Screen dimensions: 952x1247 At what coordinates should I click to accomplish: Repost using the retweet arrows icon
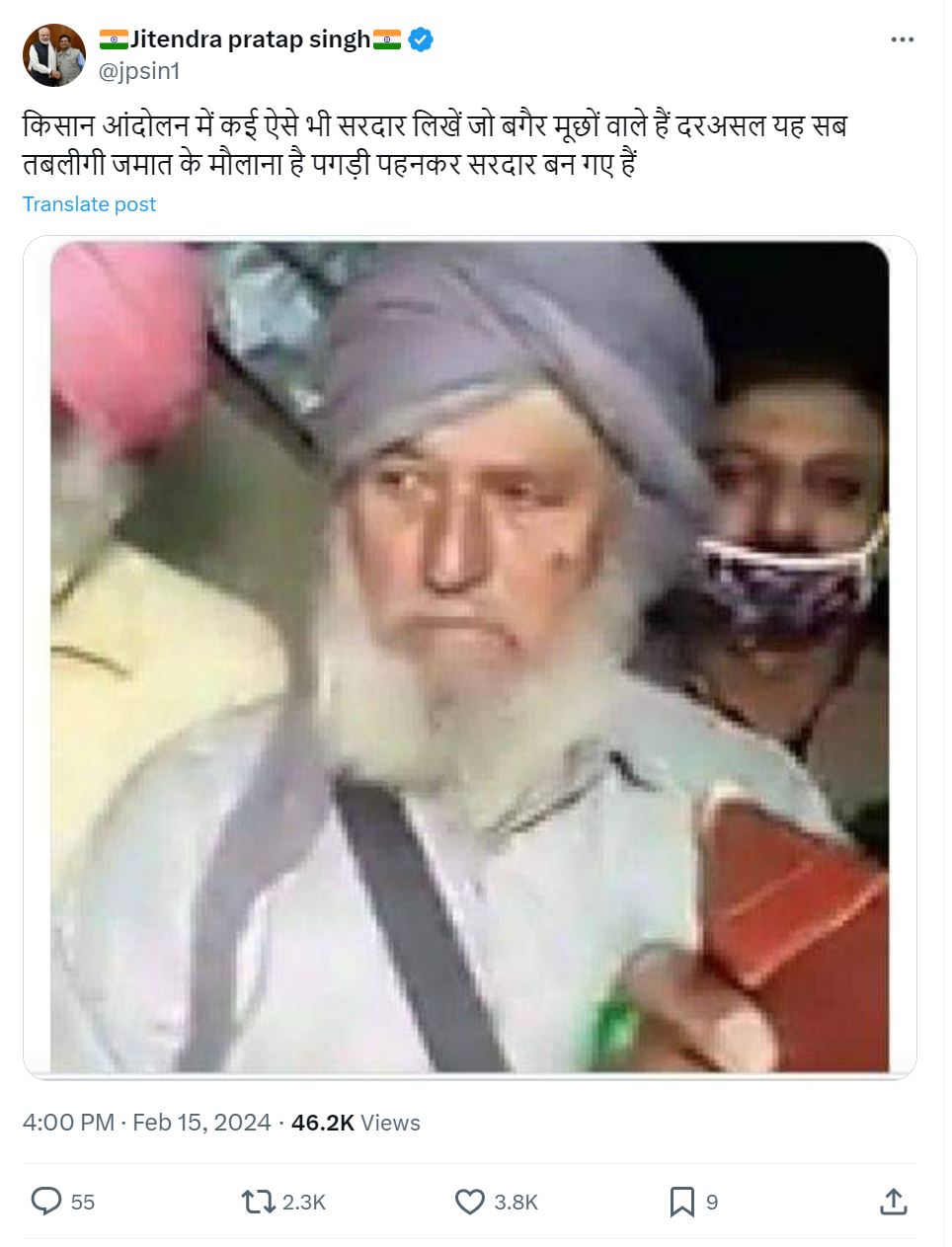coord(258,1202)
